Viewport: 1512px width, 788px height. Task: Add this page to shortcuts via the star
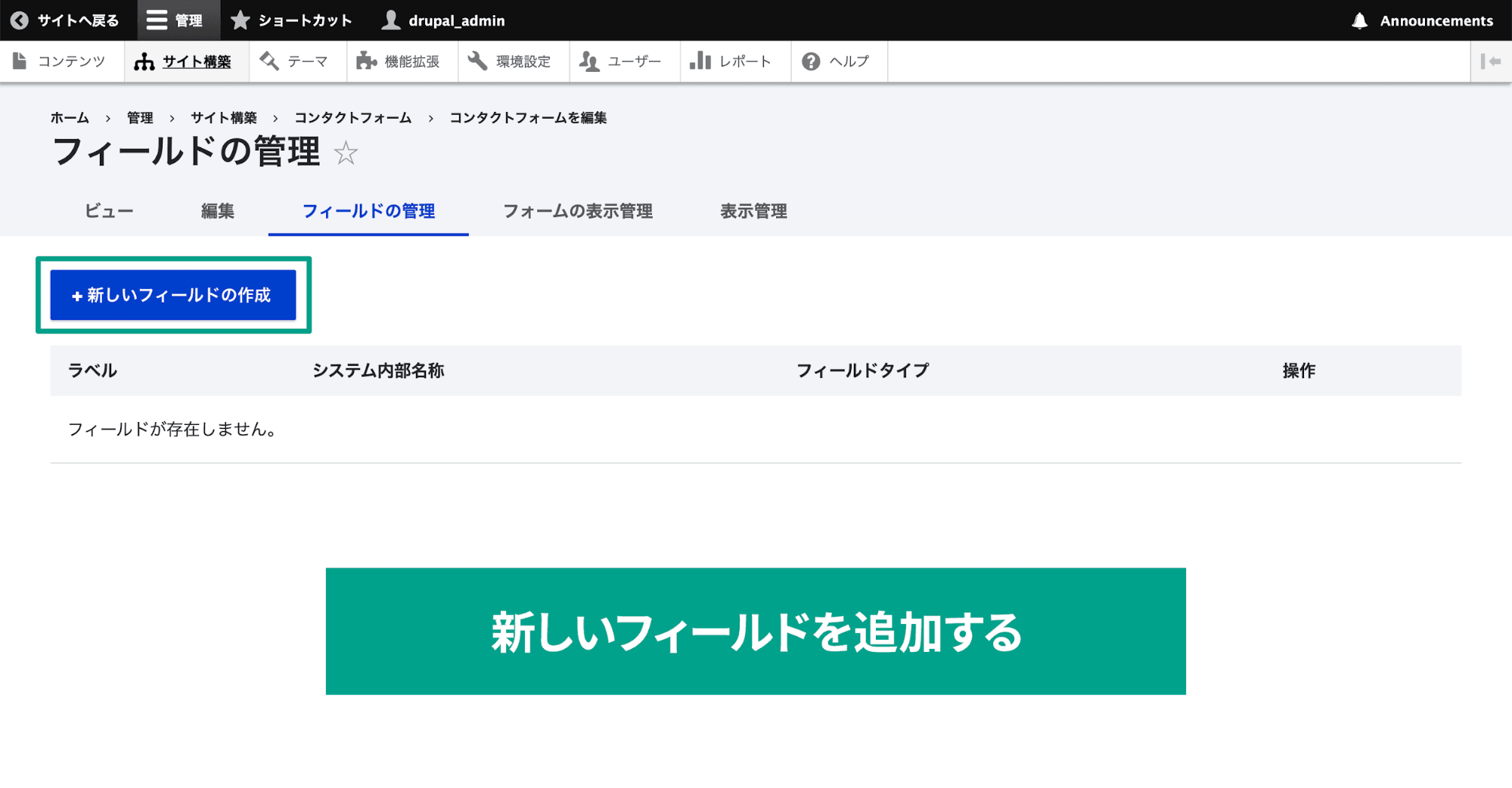[x=346, y=153]
